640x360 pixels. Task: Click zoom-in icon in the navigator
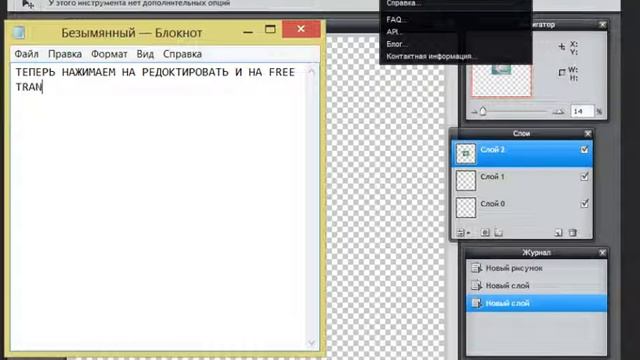click(x=558, y=111)
